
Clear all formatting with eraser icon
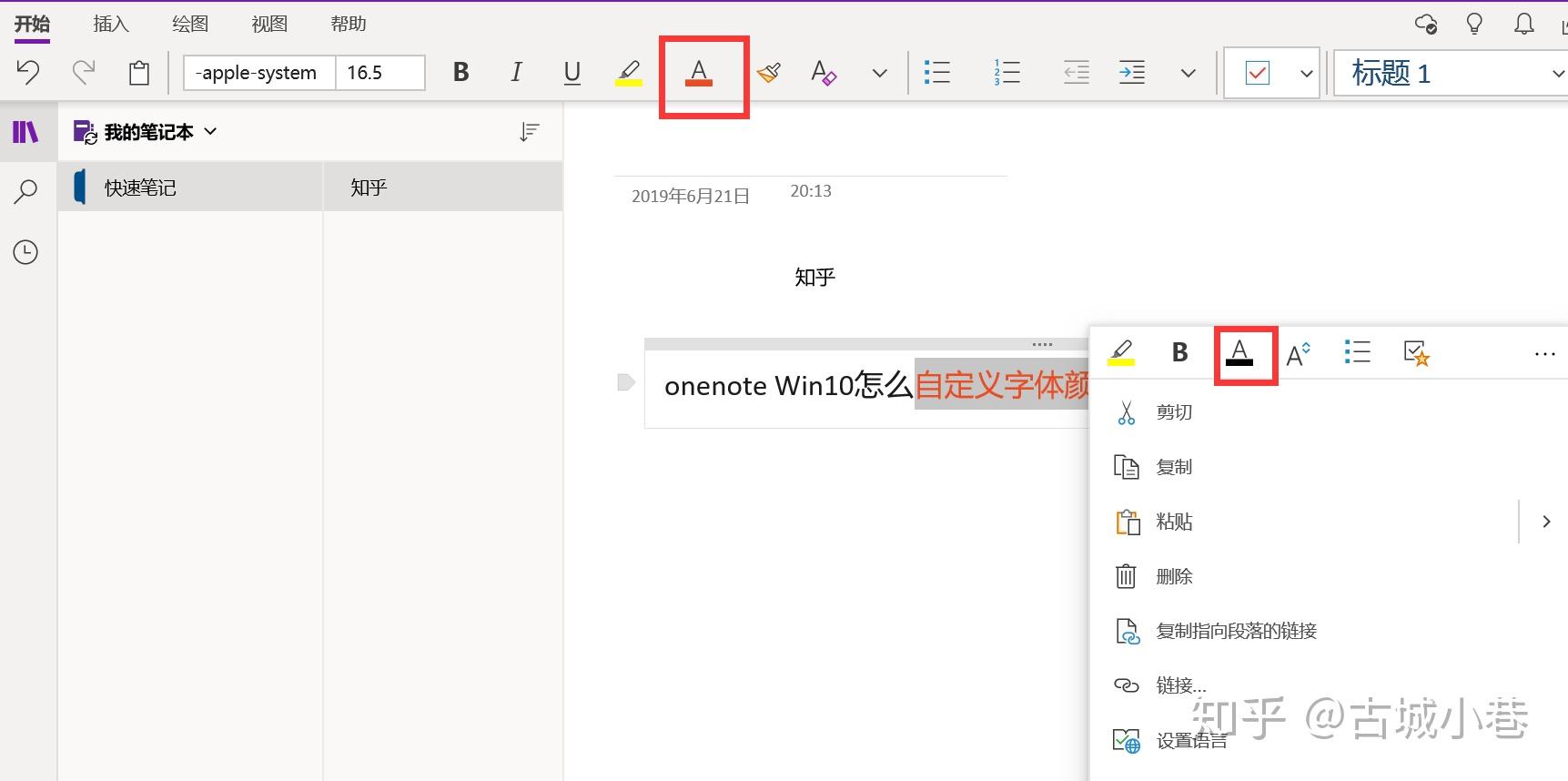[x=824, y=72]
